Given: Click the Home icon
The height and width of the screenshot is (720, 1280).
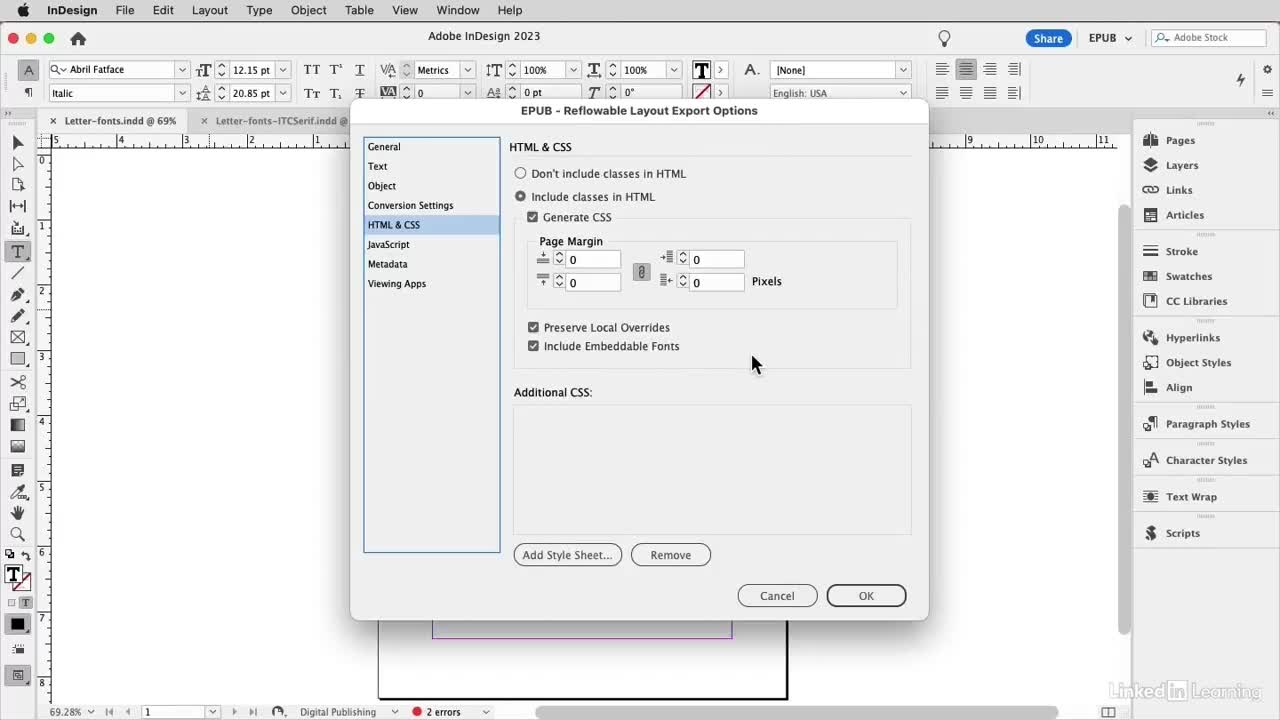Looking at the screenshot, I should point(78,38).
